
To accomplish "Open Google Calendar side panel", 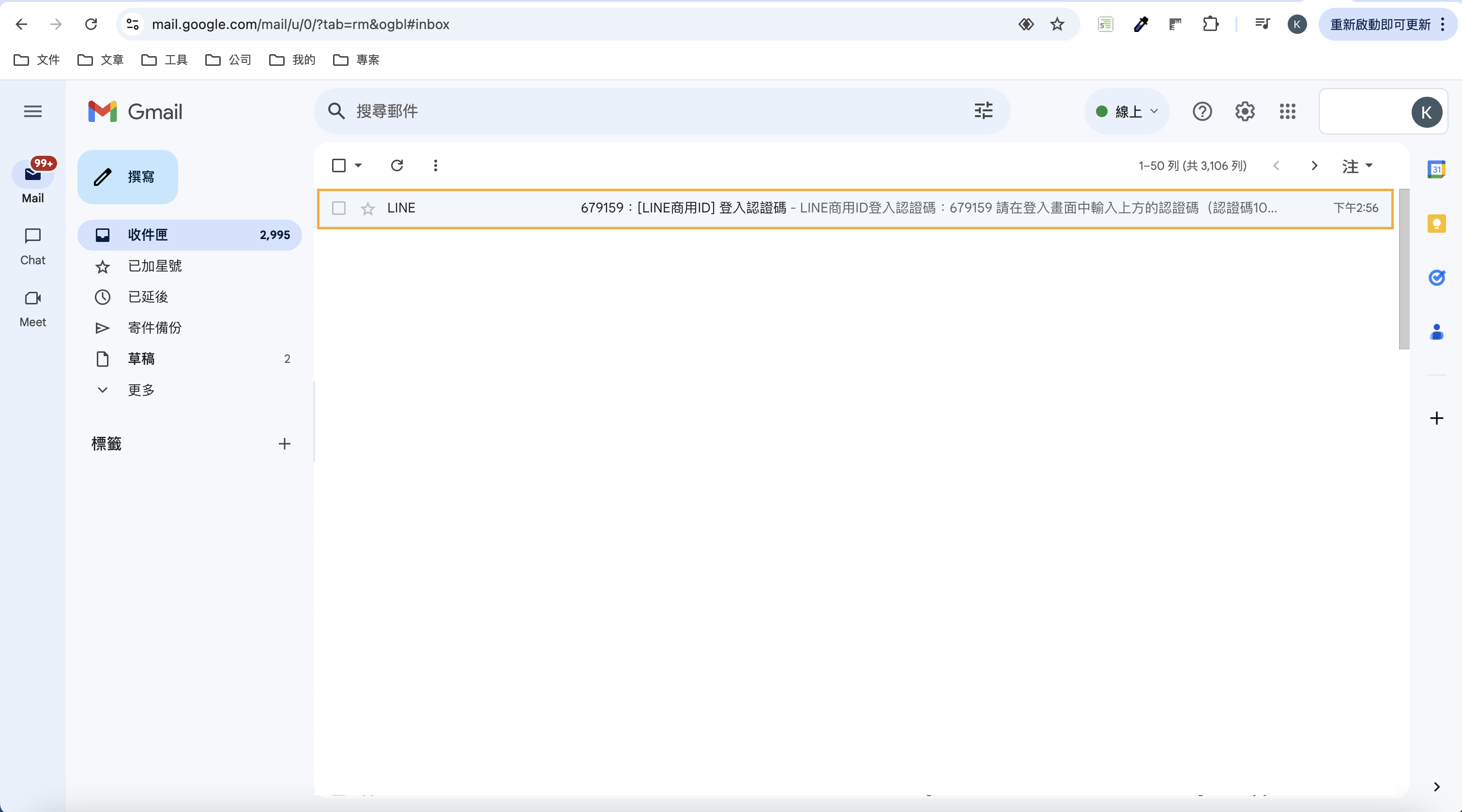I will [1436, 169].
